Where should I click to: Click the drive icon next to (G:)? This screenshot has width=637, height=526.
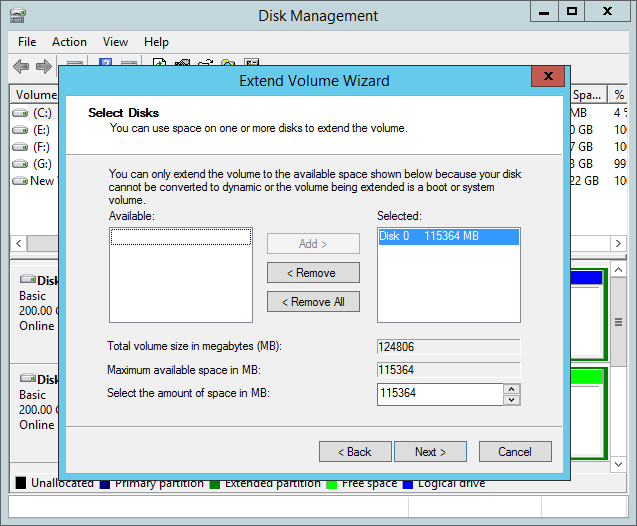(20, 164)
